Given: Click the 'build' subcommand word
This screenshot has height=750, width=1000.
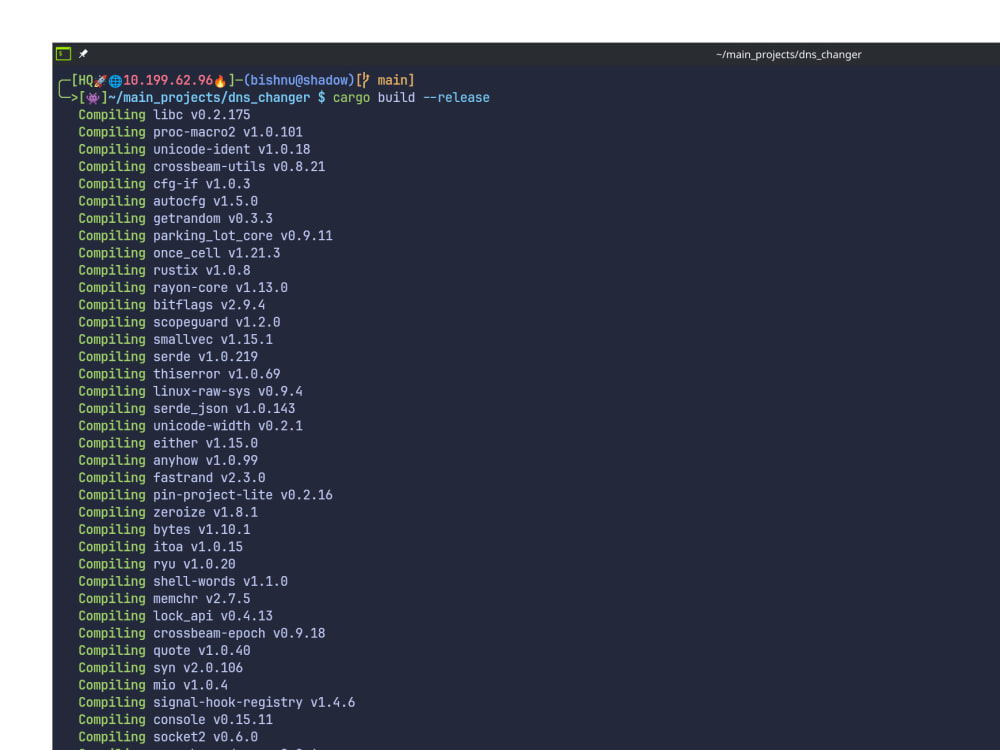Looking at the screenshot, I should coord(396,98).
